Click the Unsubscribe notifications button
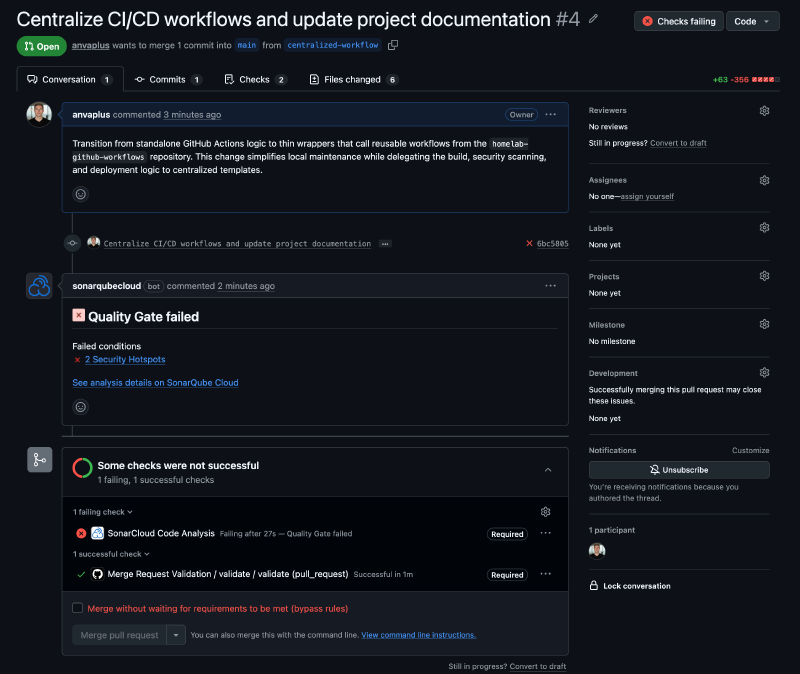 (x=679, y=469)
